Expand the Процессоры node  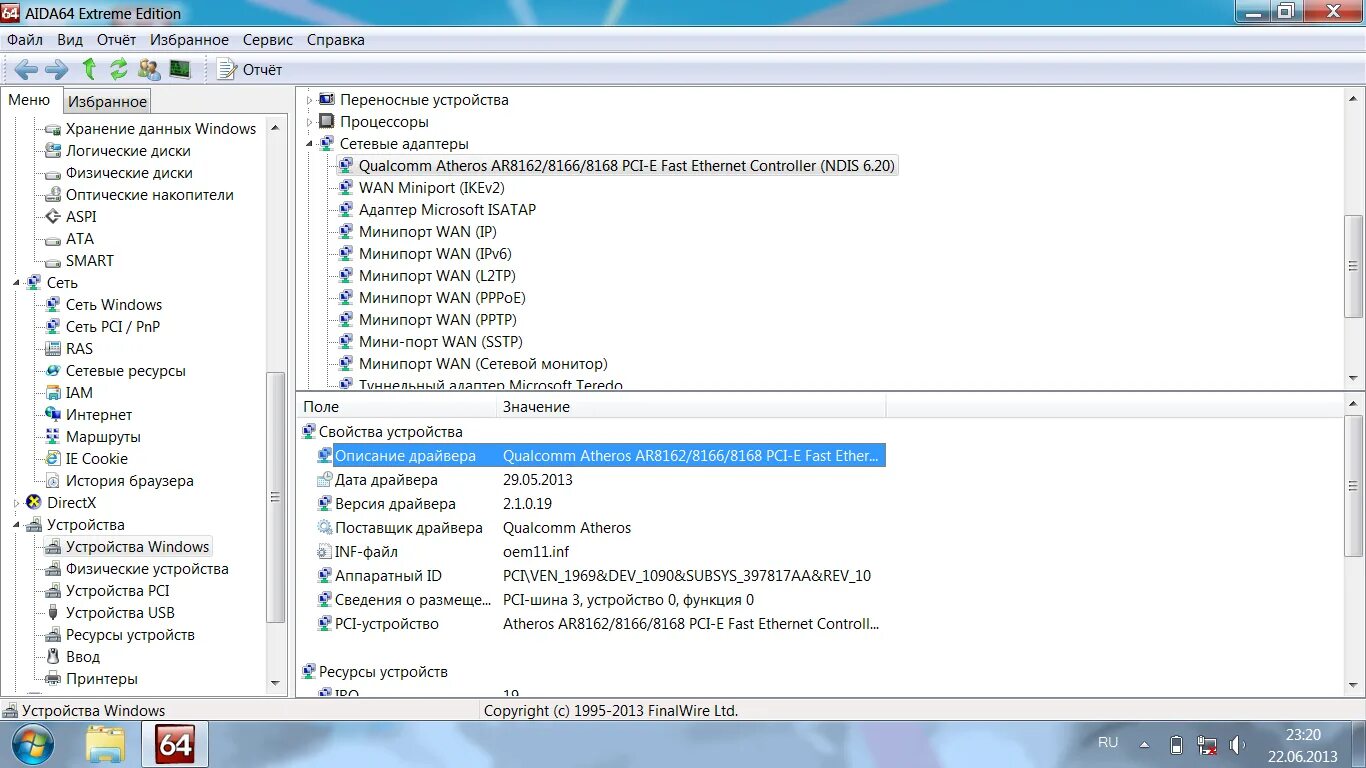tap(309, 122)
